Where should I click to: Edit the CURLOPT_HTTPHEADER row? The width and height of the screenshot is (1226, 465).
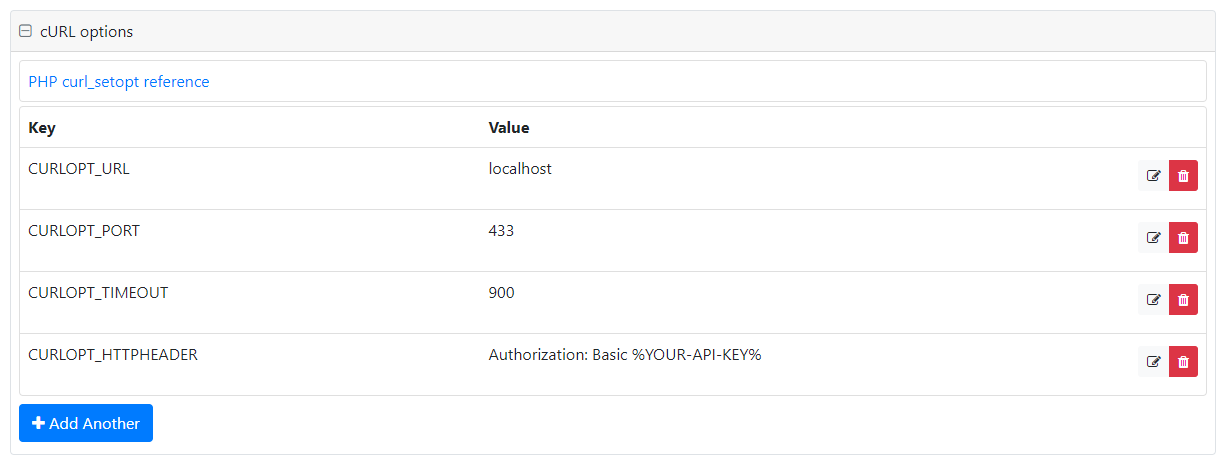tap(1153, 362)
